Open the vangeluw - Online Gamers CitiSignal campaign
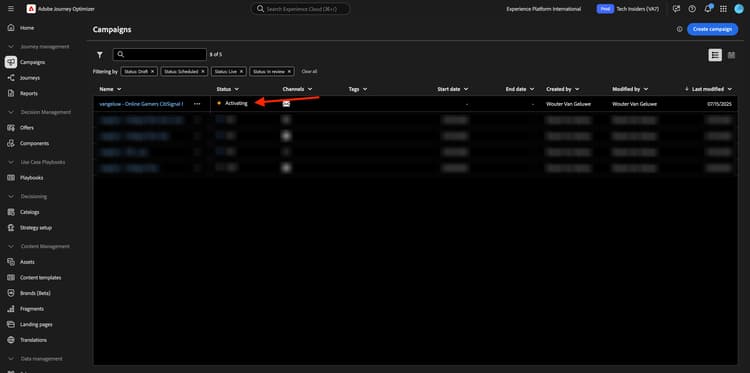Image resolution: width=750 pixels, height=373 pixels. 141,104
